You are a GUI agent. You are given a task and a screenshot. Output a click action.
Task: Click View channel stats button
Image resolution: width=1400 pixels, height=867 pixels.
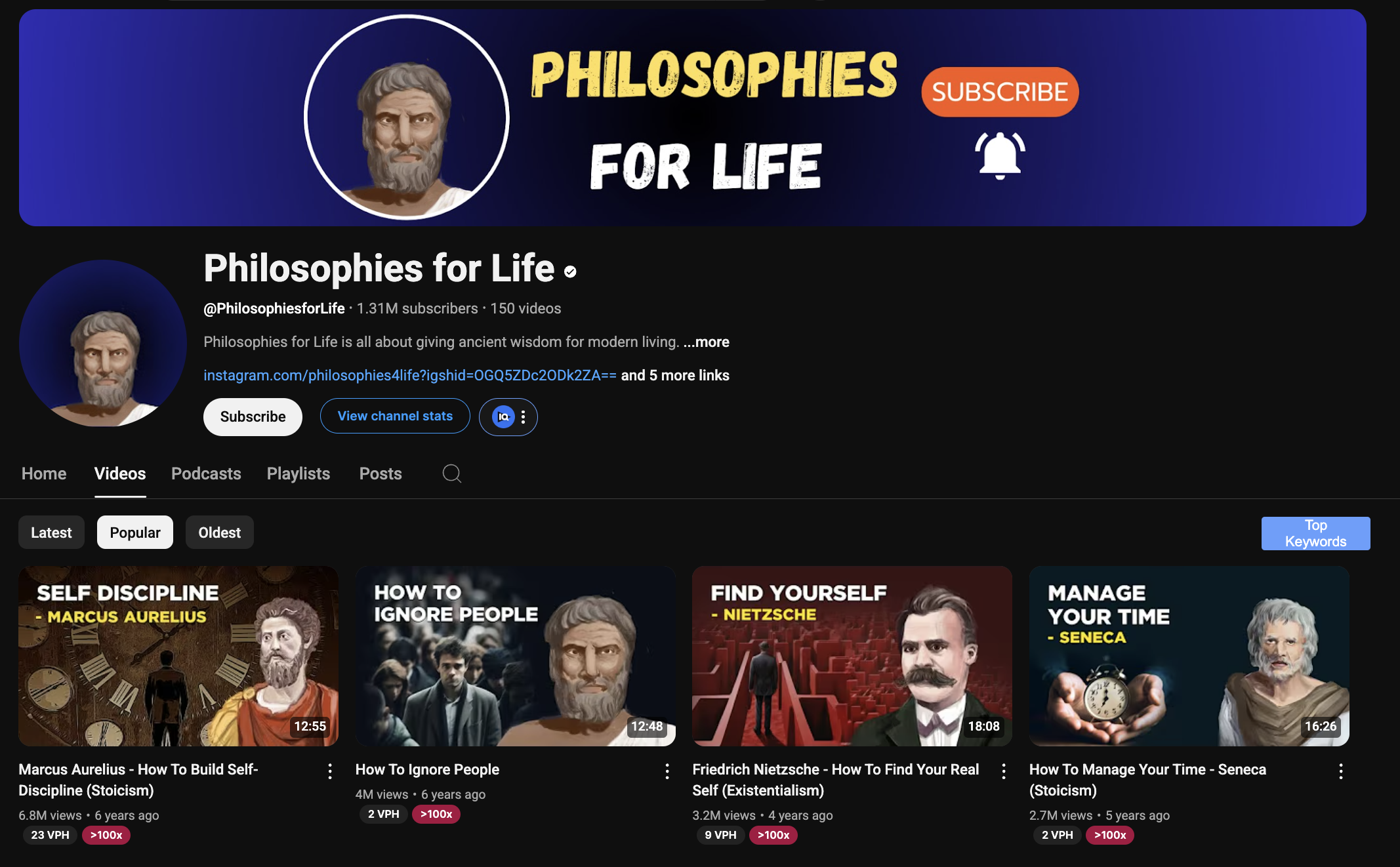pyautogui.click(x=395, y=416)
